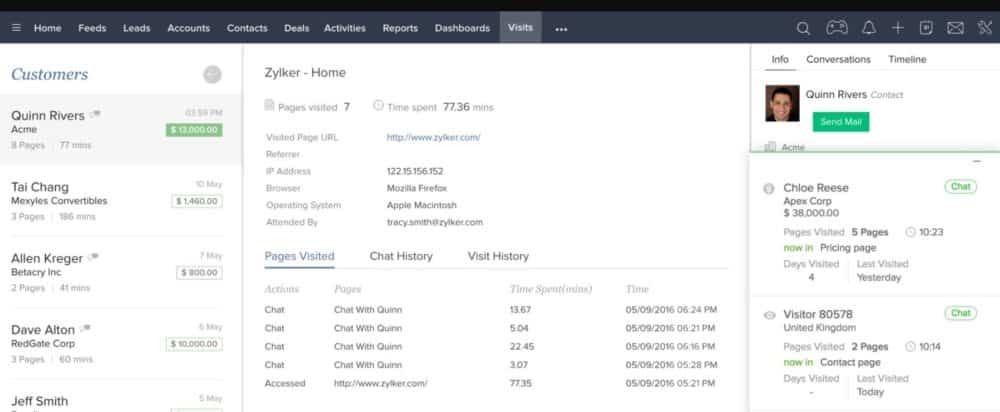This screenshot has height=412, width=1000.
Task: Select Tai Chang customer entry
Action: [120, 200]
